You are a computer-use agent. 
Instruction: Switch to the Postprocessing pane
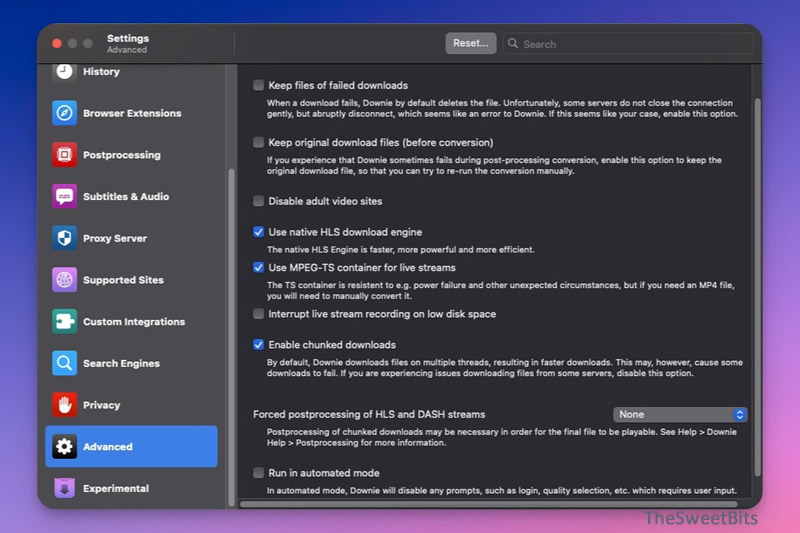(132, 155)
